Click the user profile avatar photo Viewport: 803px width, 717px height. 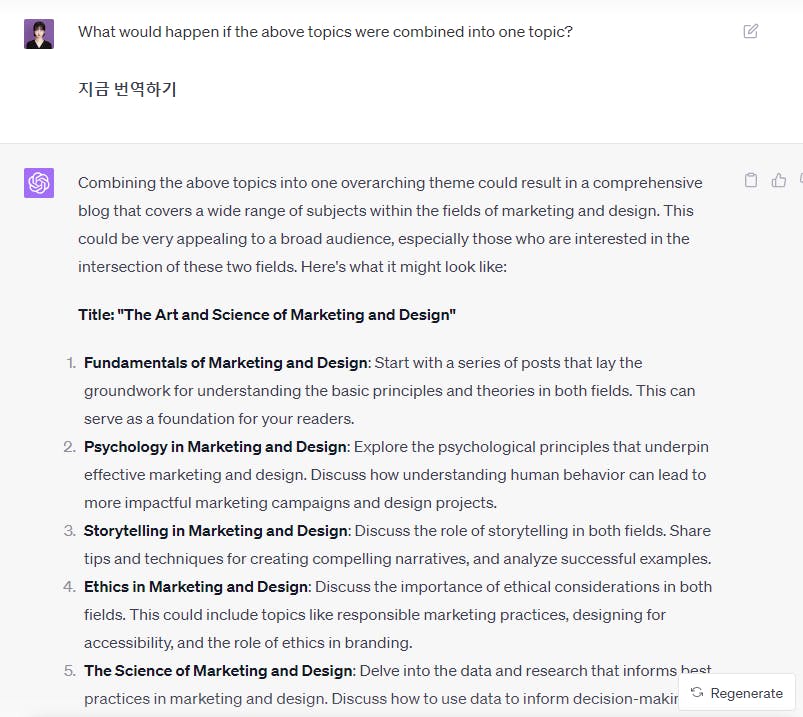39,33
